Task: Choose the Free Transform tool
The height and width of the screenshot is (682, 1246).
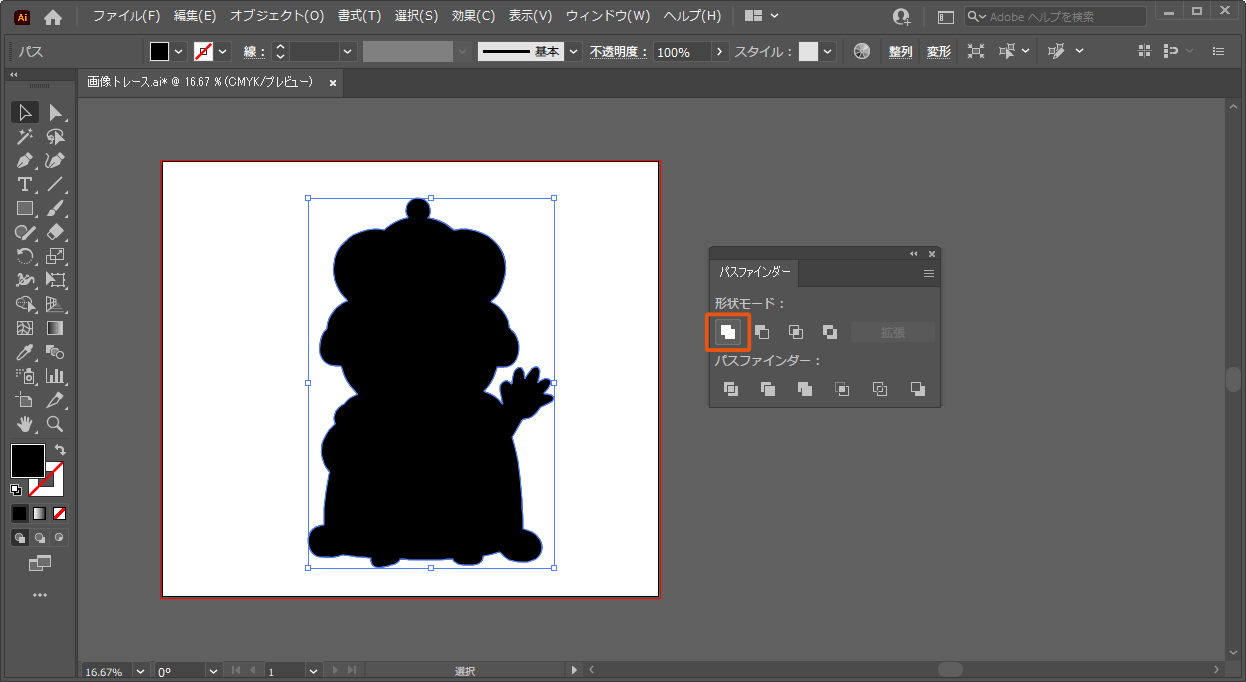Action: pyautogui.click(x=56, y=280)
